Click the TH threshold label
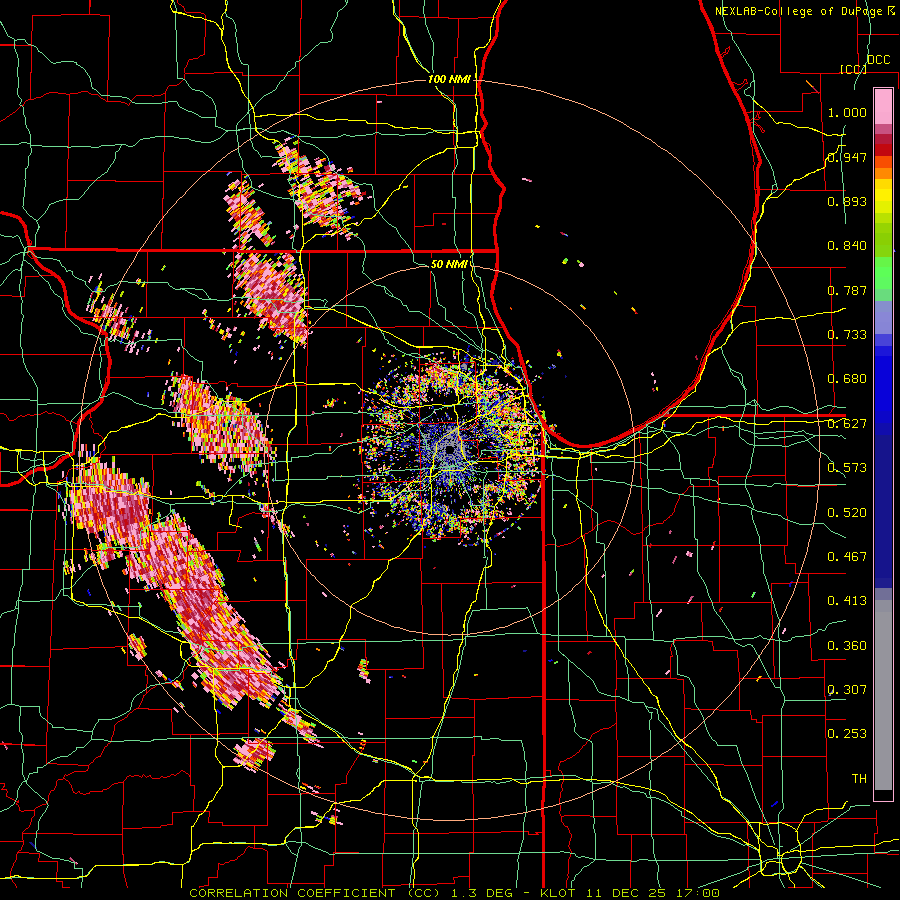900x900 pixels. [859, 778]
